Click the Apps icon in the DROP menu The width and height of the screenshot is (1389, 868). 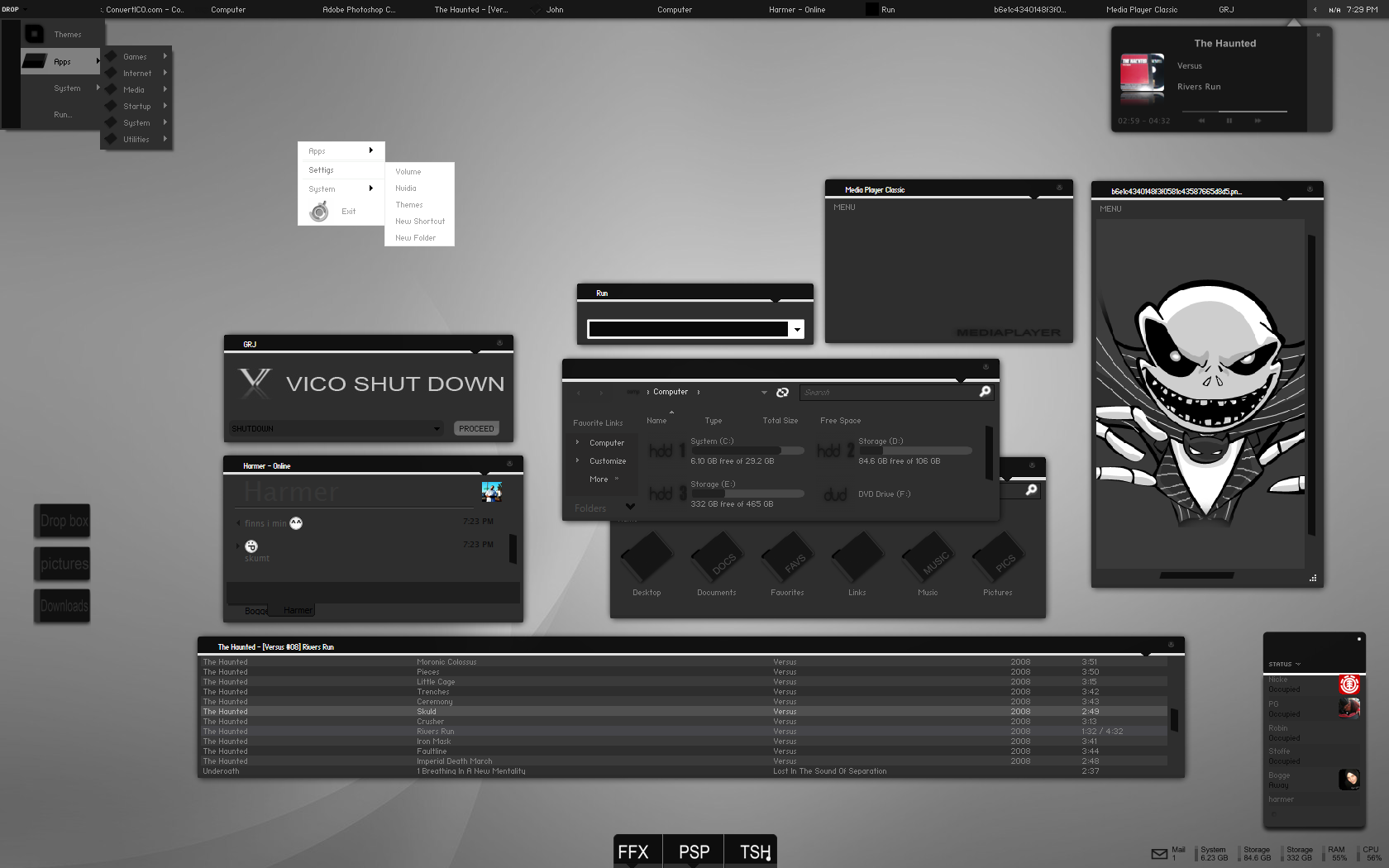pyautogui.click(x=35, y=61)
